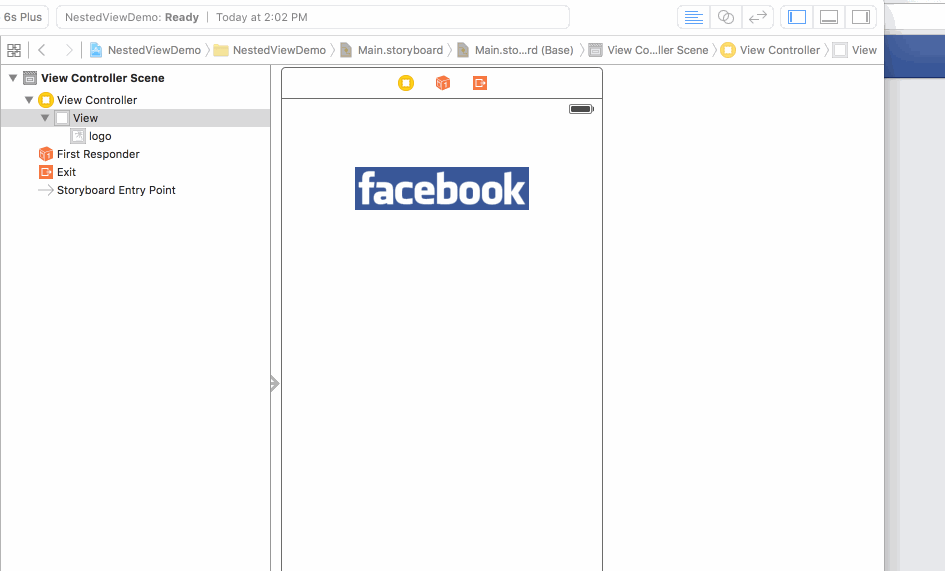Click the 6s Plus device selector
Screen dimensions: 945x571
click(x=23, y=17)
